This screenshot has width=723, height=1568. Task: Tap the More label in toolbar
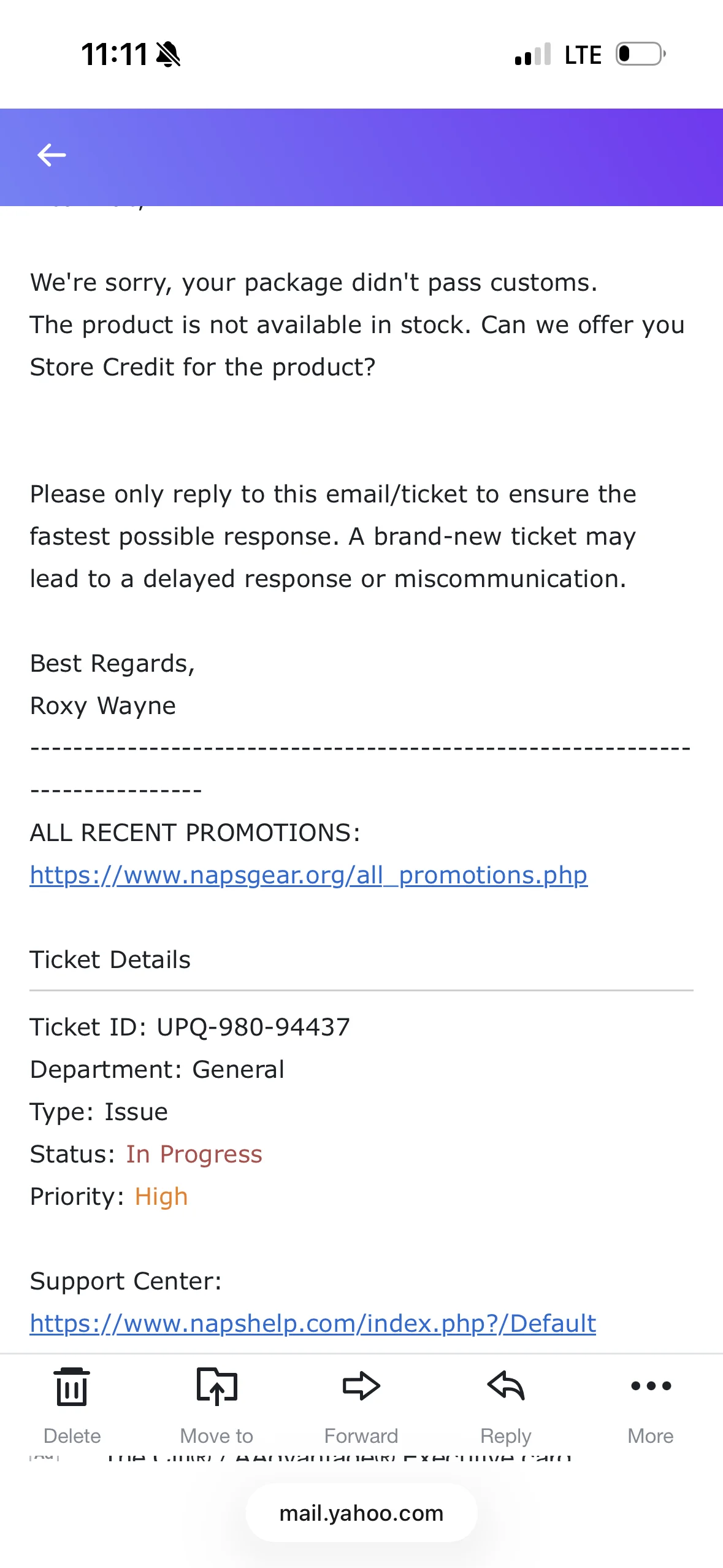(651, 1436)
